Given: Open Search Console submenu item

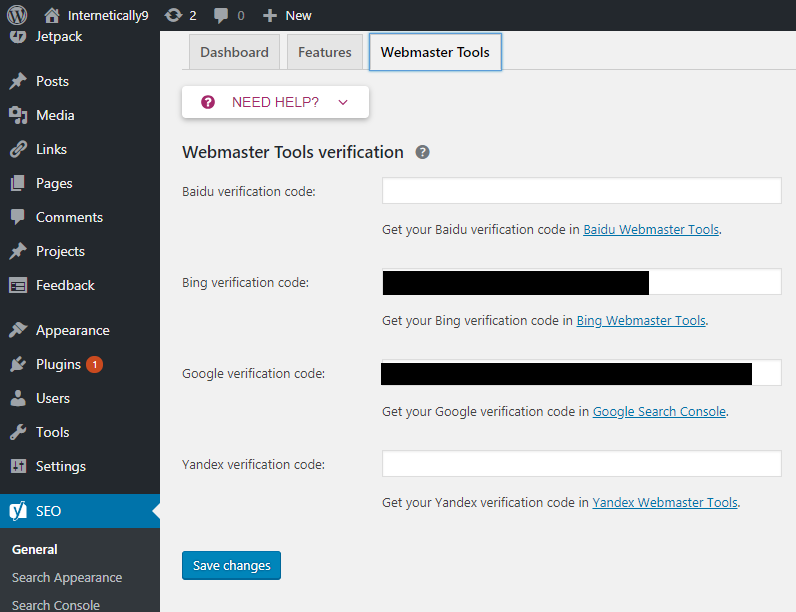Looking at the screenshot, I should click(x=56, y=605).
